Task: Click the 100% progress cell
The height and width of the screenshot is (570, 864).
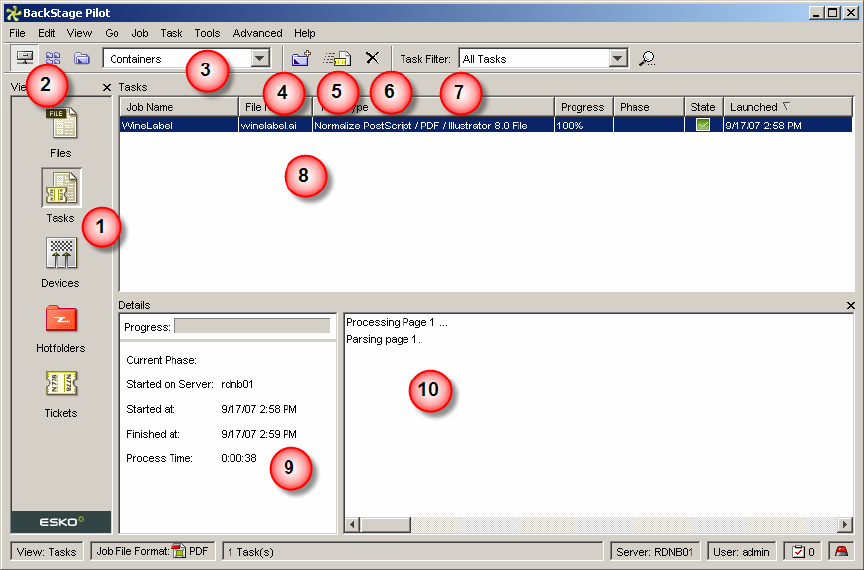Action: (x=584, y=125)
